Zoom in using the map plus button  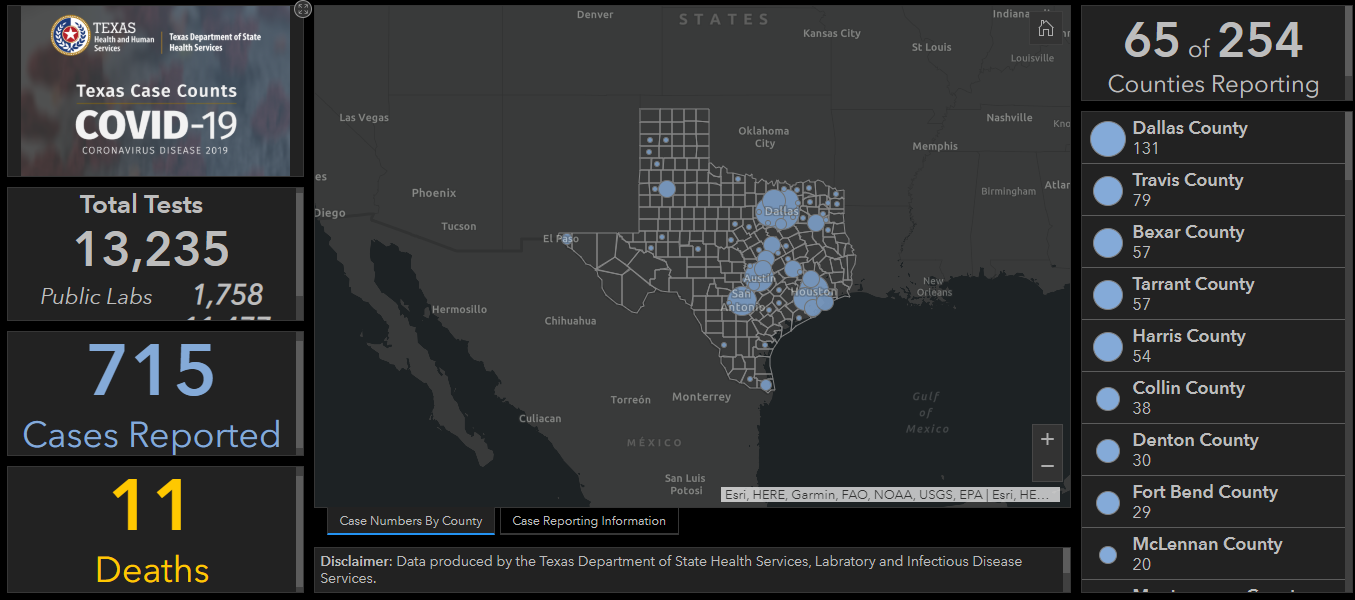1047,439
